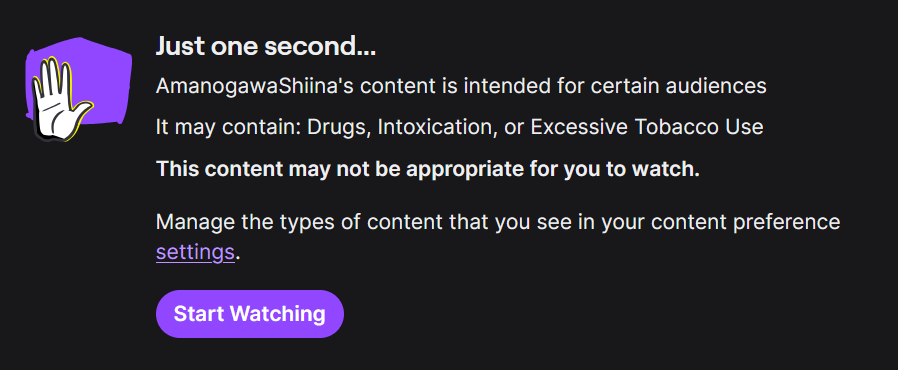Open the content preference settings link
The width and height of the screenshot is (898, 370).
click(195, 252)
